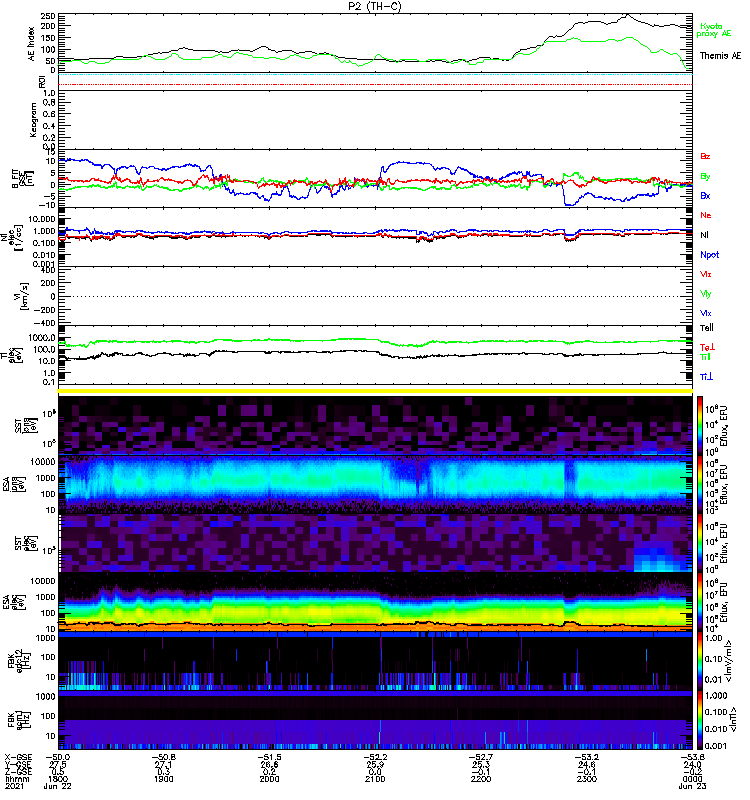750x800 pixels.
Task: Click the red dotted line in ROI panel
Action: [375, 84]
